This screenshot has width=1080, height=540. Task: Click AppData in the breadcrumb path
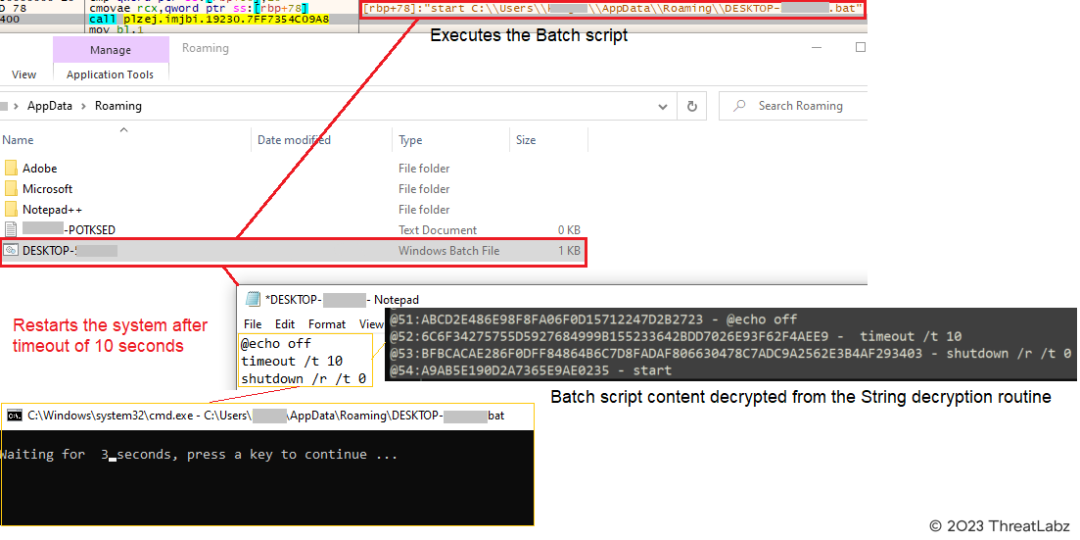[50, 106]
